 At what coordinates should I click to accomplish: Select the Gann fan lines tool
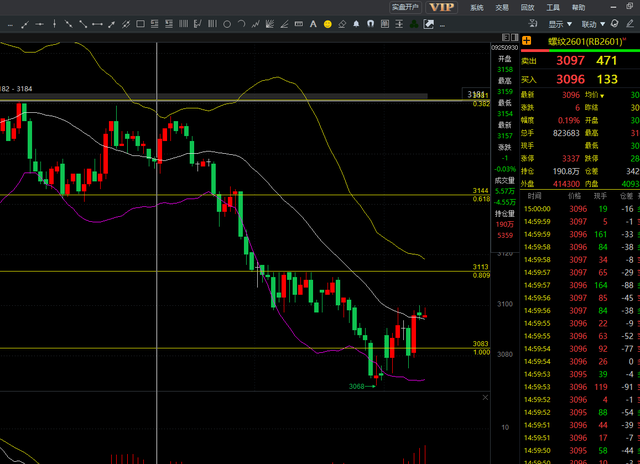click(x=270, y=24)
